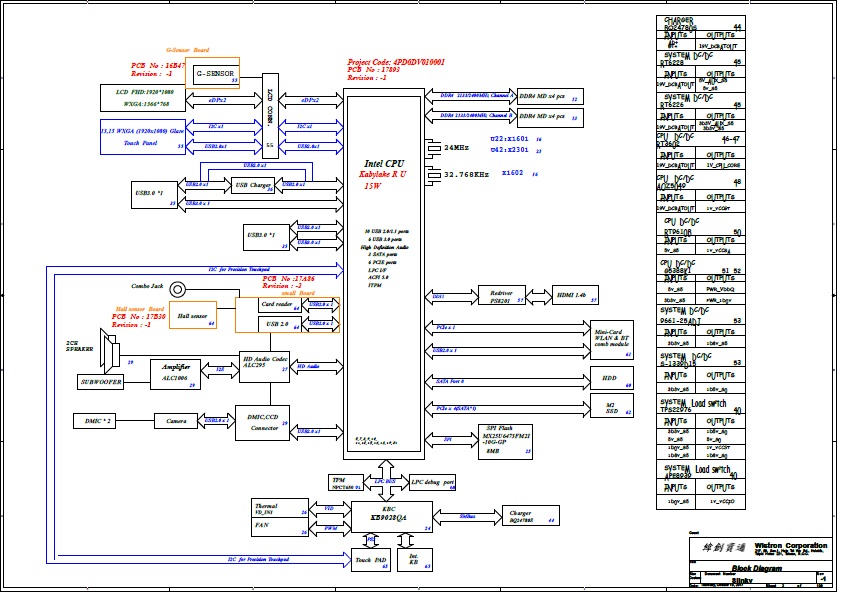Screen dimensions: 851x601
Task: Select the G-SENSOR block
Action: 216,74
